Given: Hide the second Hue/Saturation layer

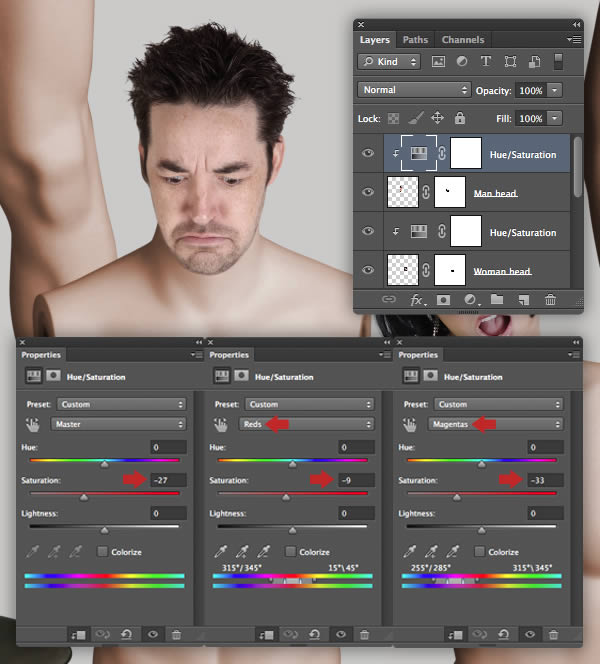Looking at the screenshot, I should pos(368,231).
